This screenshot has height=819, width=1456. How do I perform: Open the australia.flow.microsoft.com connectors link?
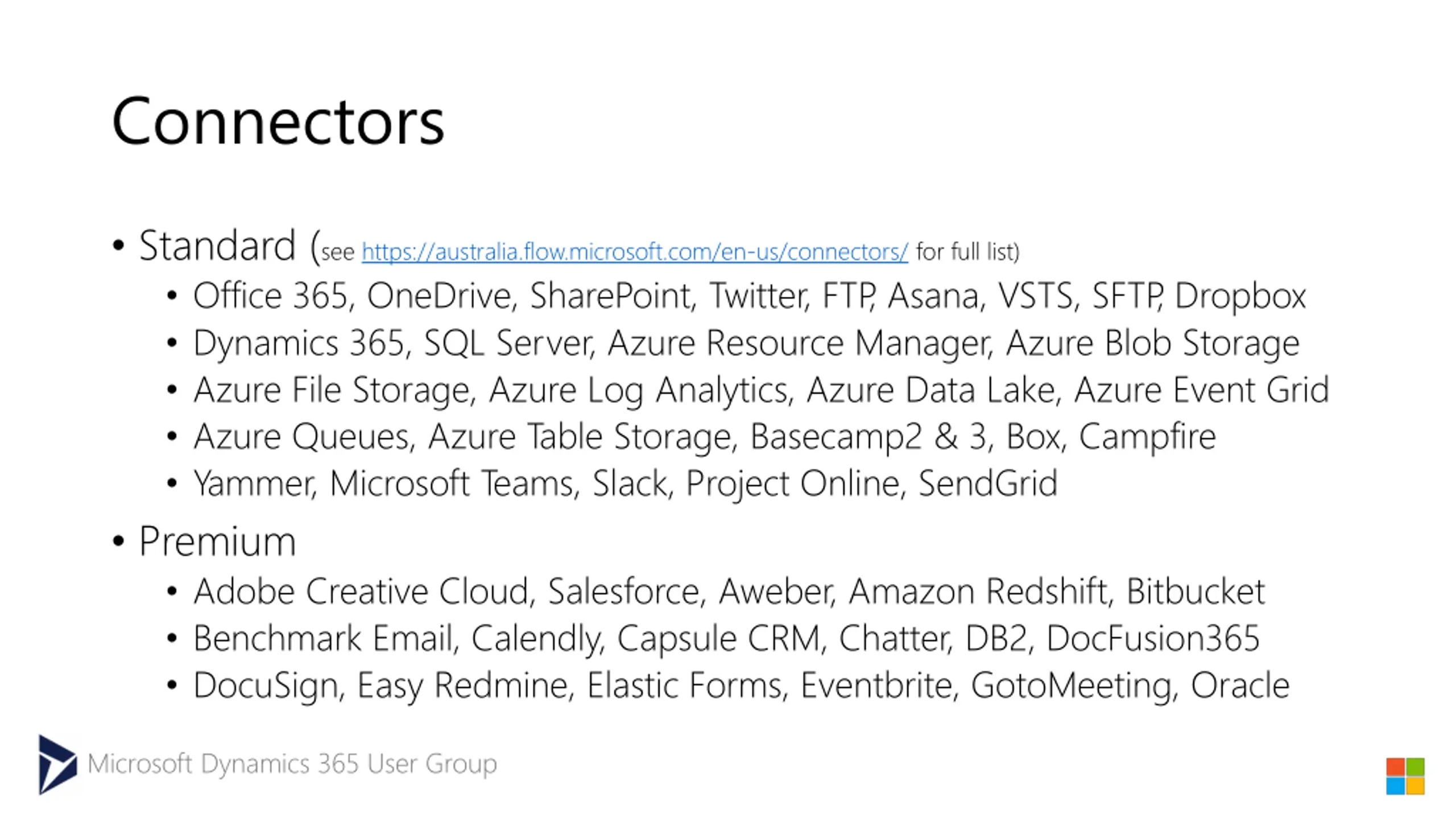point(635,251)
